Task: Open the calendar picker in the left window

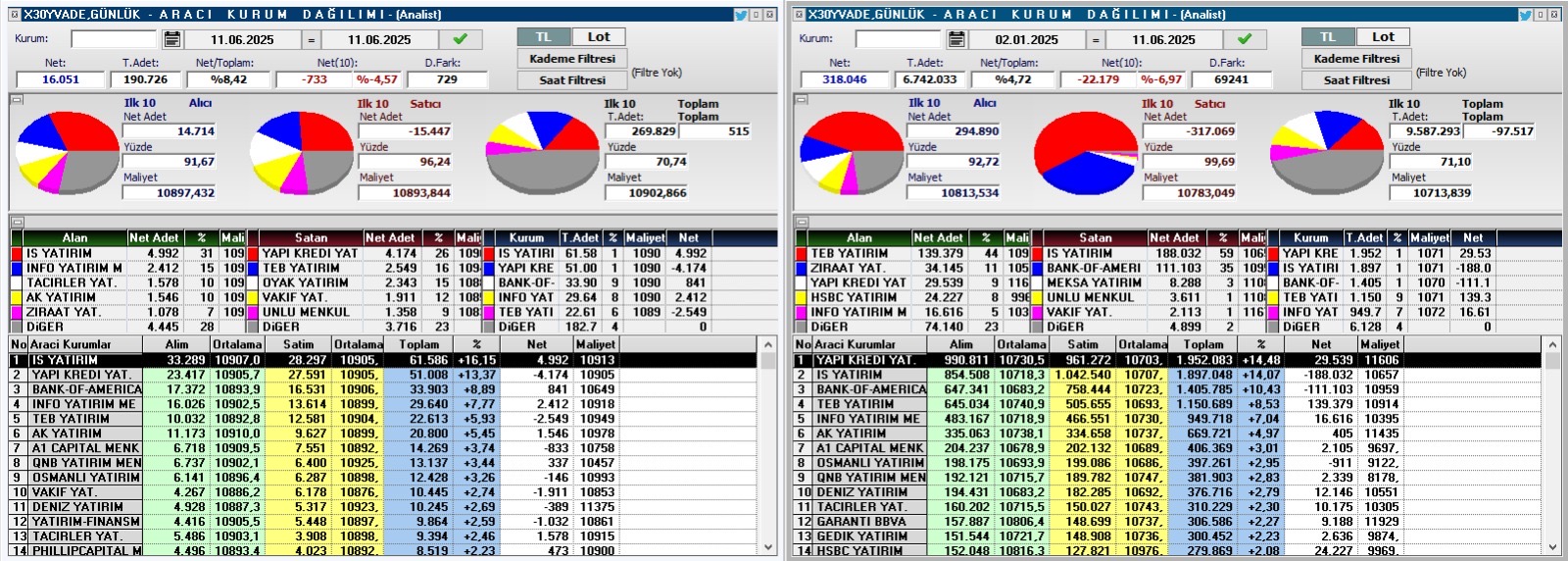Action: click(x=171, y=39)
